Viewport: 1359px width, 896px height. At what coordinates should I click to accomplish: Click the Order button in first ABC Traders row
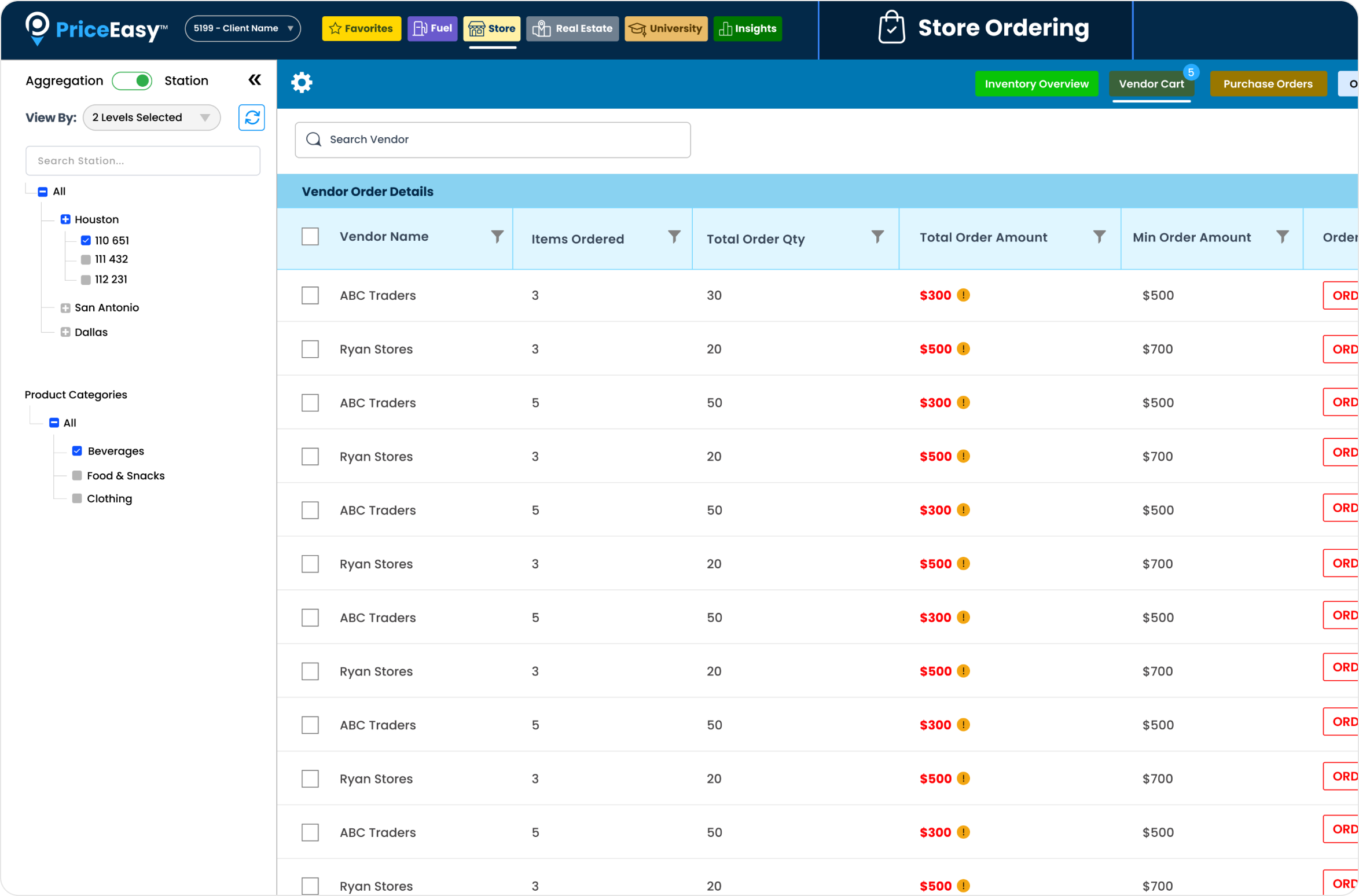(x=1342, y=295)
